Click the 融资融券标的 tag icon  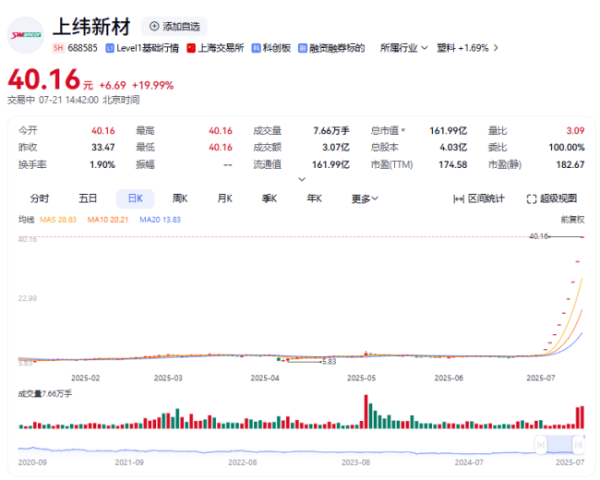302,48
